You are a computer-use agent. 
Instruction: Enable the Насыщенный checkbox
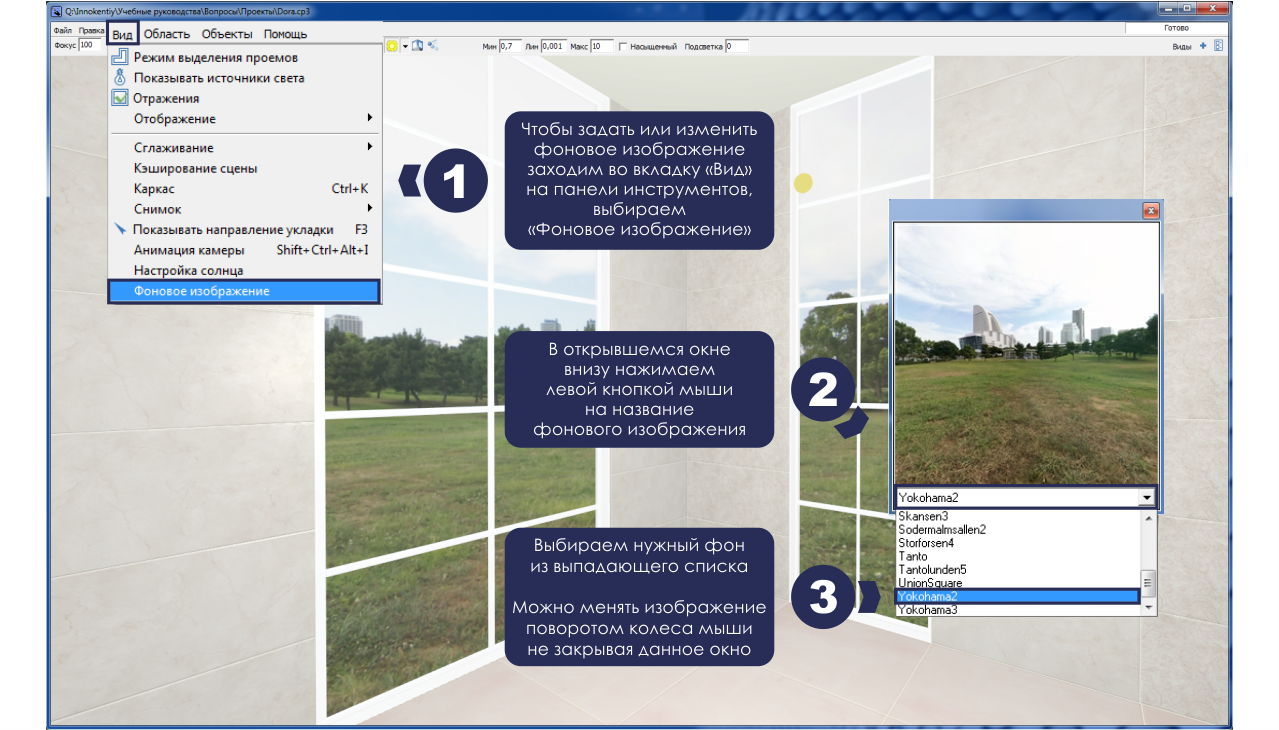pyautogui.click(x=623, y=47)
